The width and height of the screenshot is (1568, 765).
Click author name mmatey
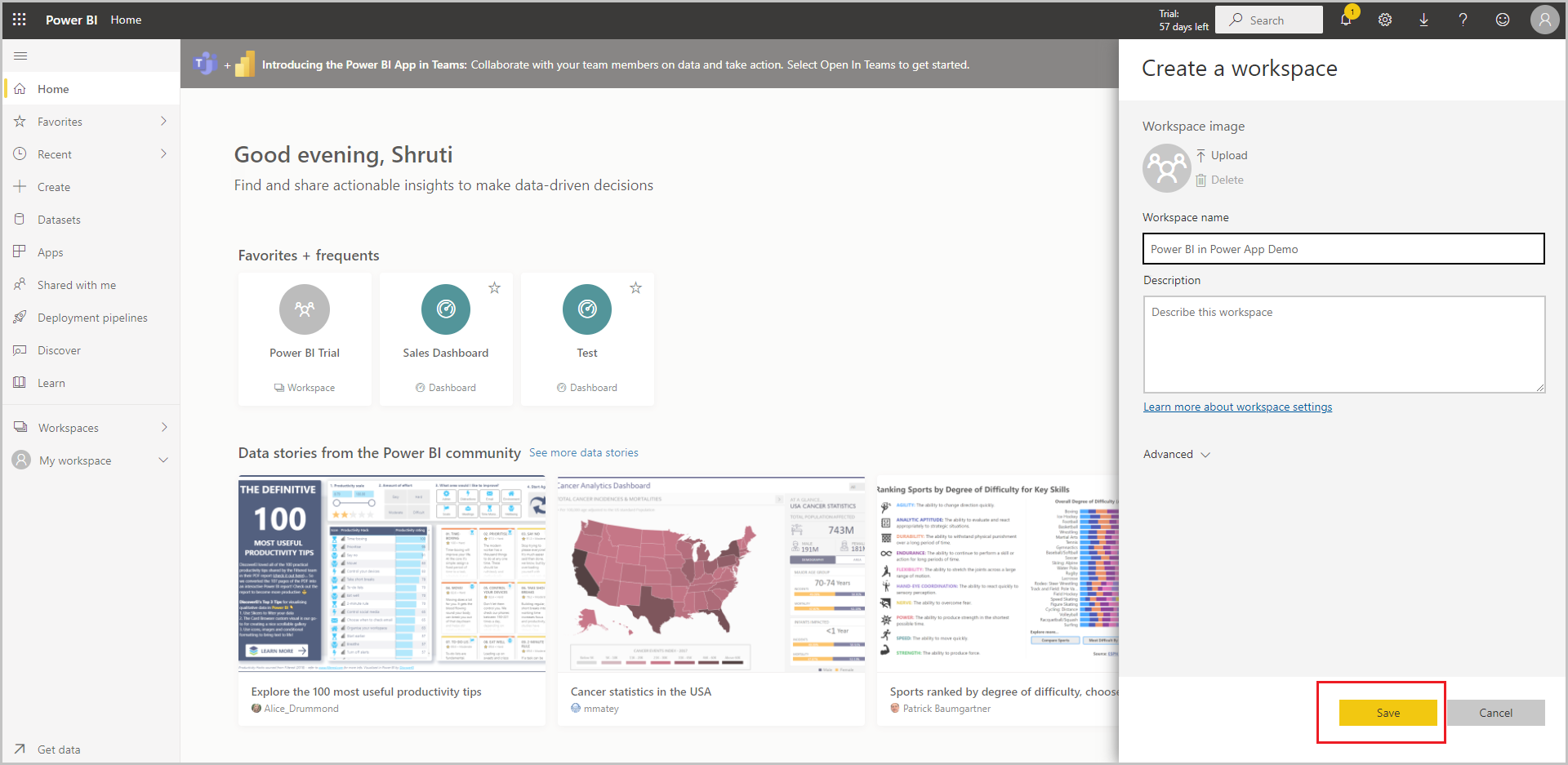(x=601, y=709)
